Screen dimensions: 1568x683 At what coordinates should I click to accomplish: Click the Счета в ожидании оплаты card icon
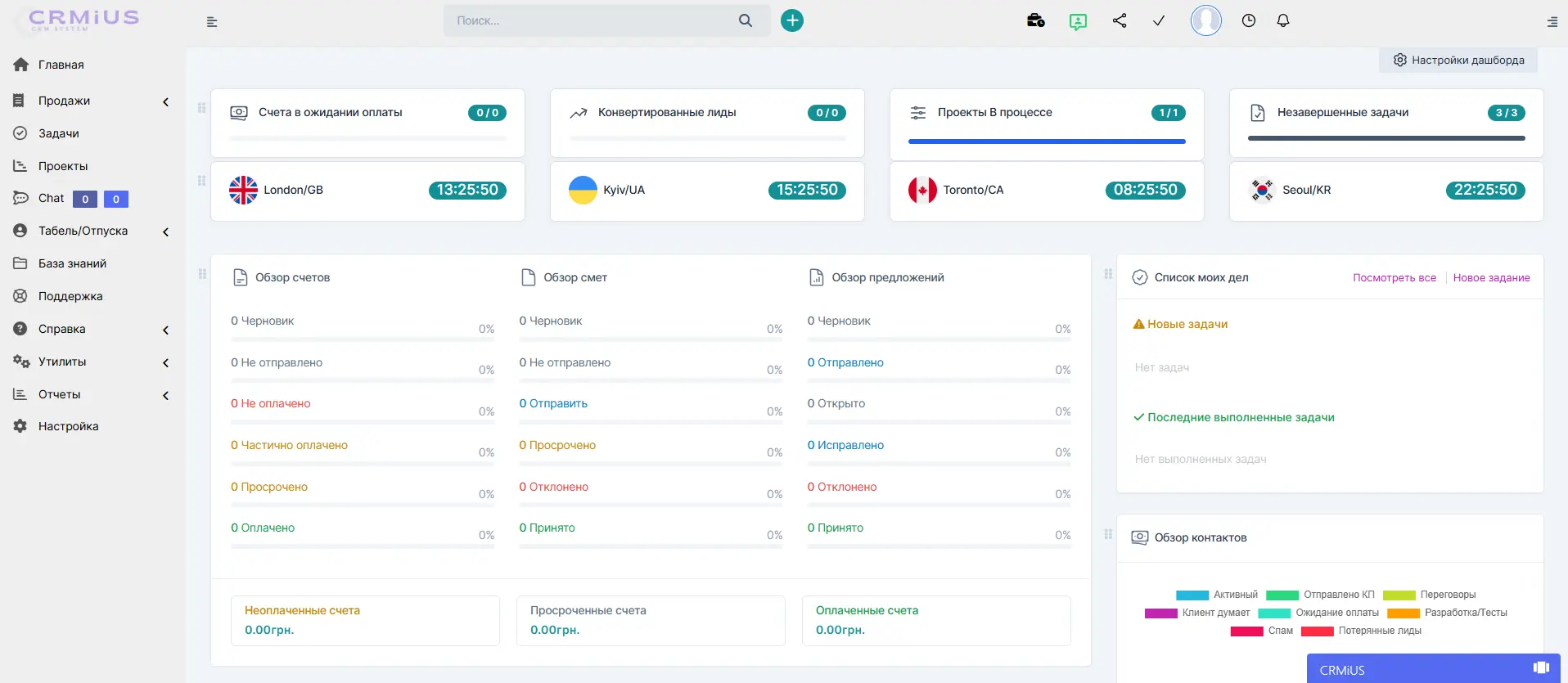239,113
